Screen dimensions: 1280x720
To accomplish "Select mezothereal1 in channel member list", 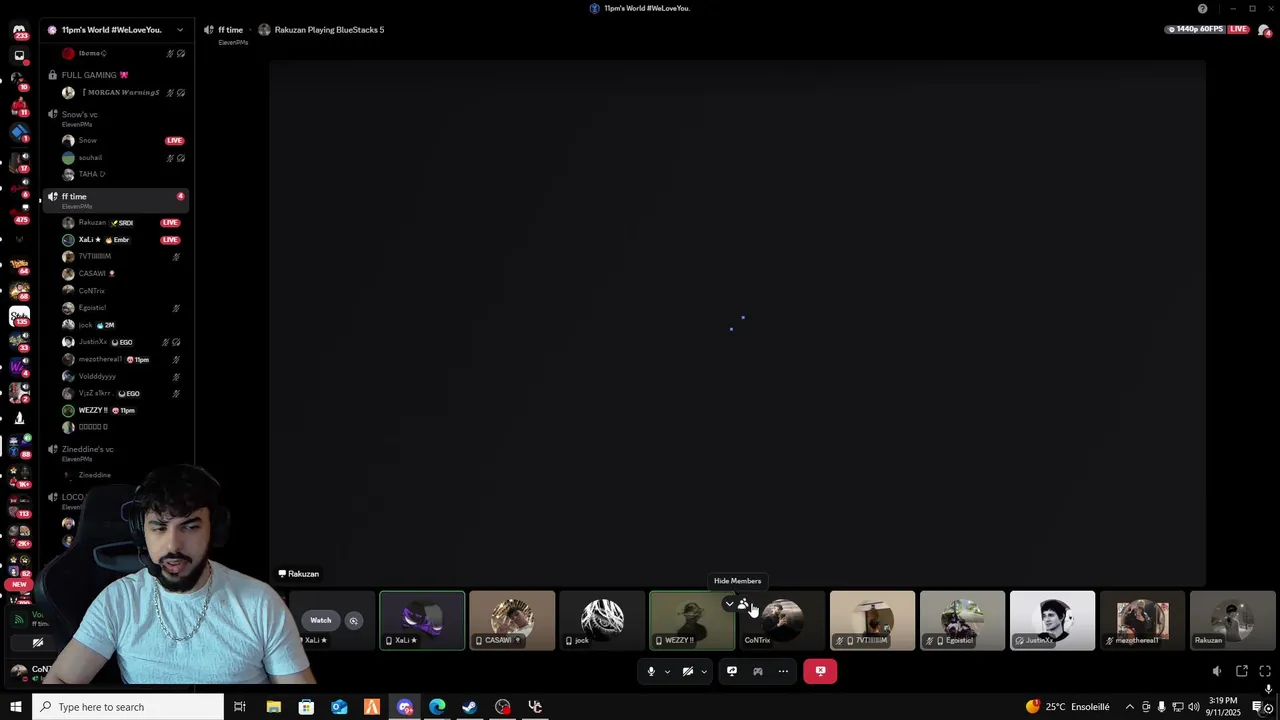I will [122, 359].
